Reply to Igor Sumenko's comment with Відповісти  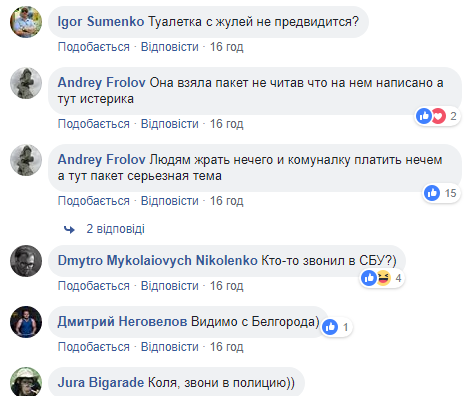coord(170,47)
